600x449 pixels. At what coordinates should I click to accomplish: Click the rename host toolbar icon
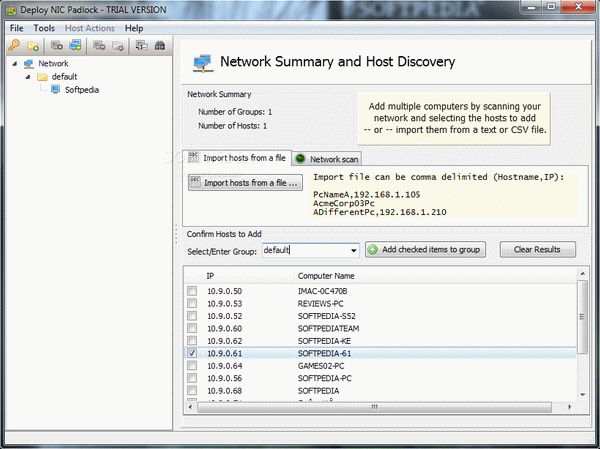(141, 46)
